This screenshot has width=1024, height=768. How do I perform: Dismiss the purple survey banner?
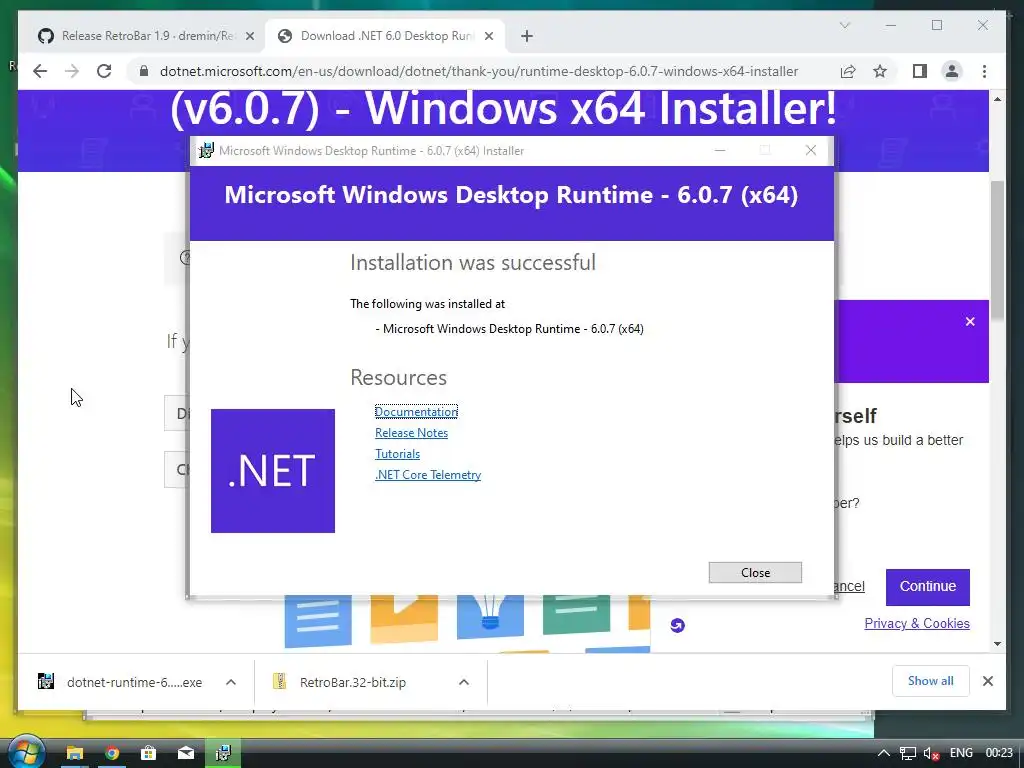coord(970,321)
